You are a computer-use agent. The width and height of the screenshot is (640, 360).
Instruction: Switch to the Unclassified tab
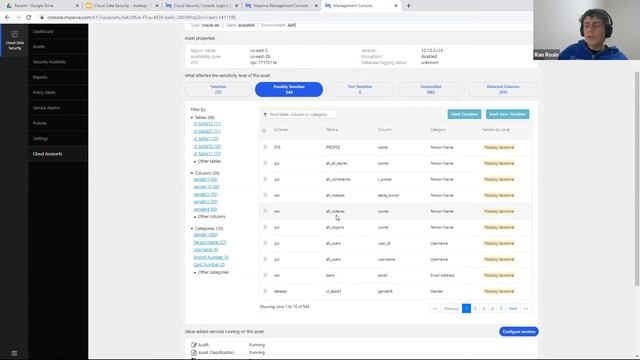[x=431, y=89]
